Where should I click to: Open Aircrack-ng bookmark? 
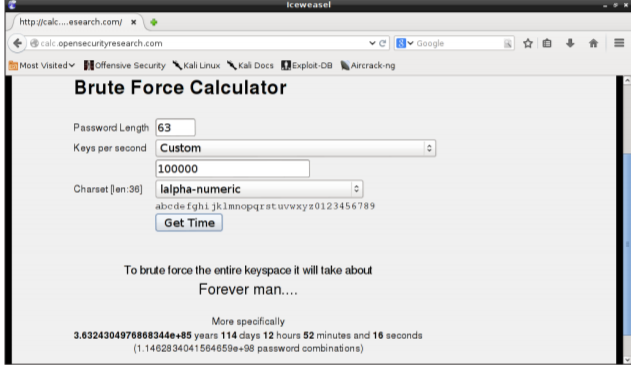coord(368,65)
